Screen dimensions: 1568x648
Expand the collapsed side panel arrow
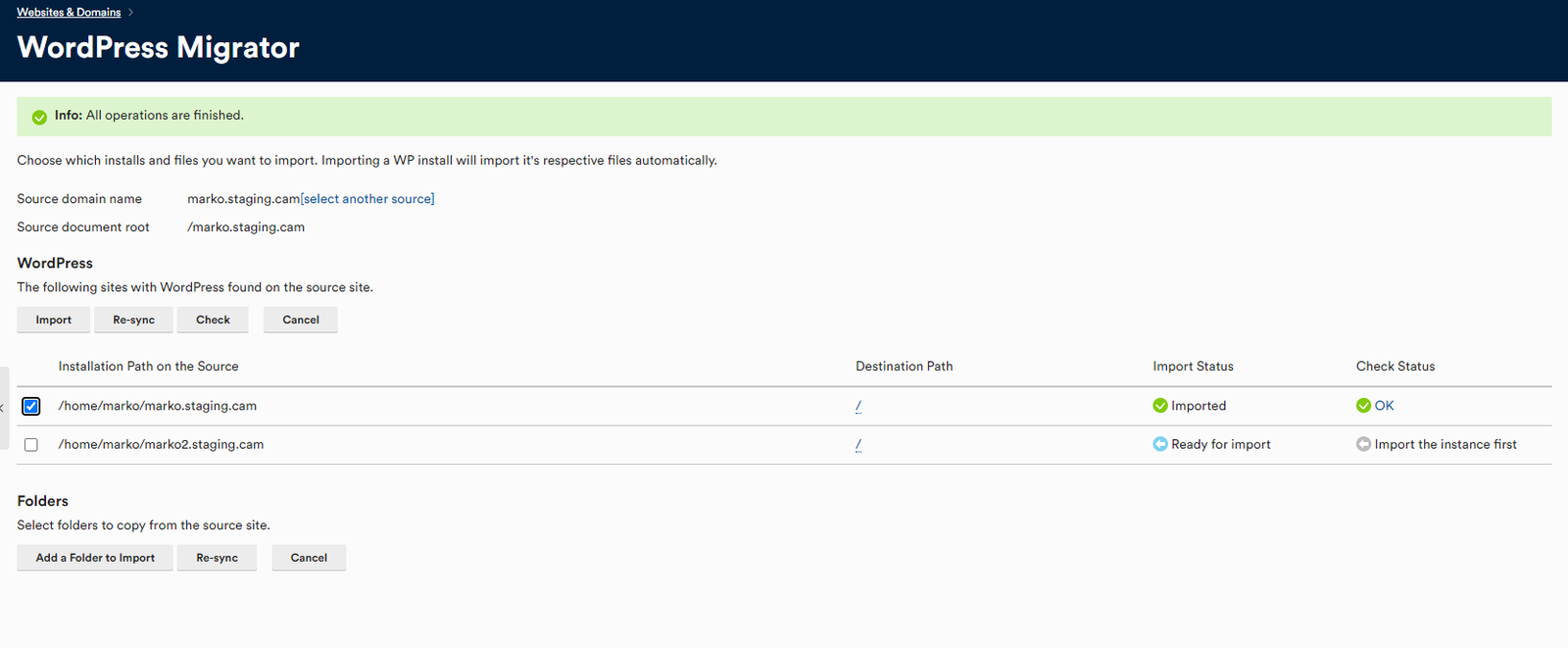3,407
